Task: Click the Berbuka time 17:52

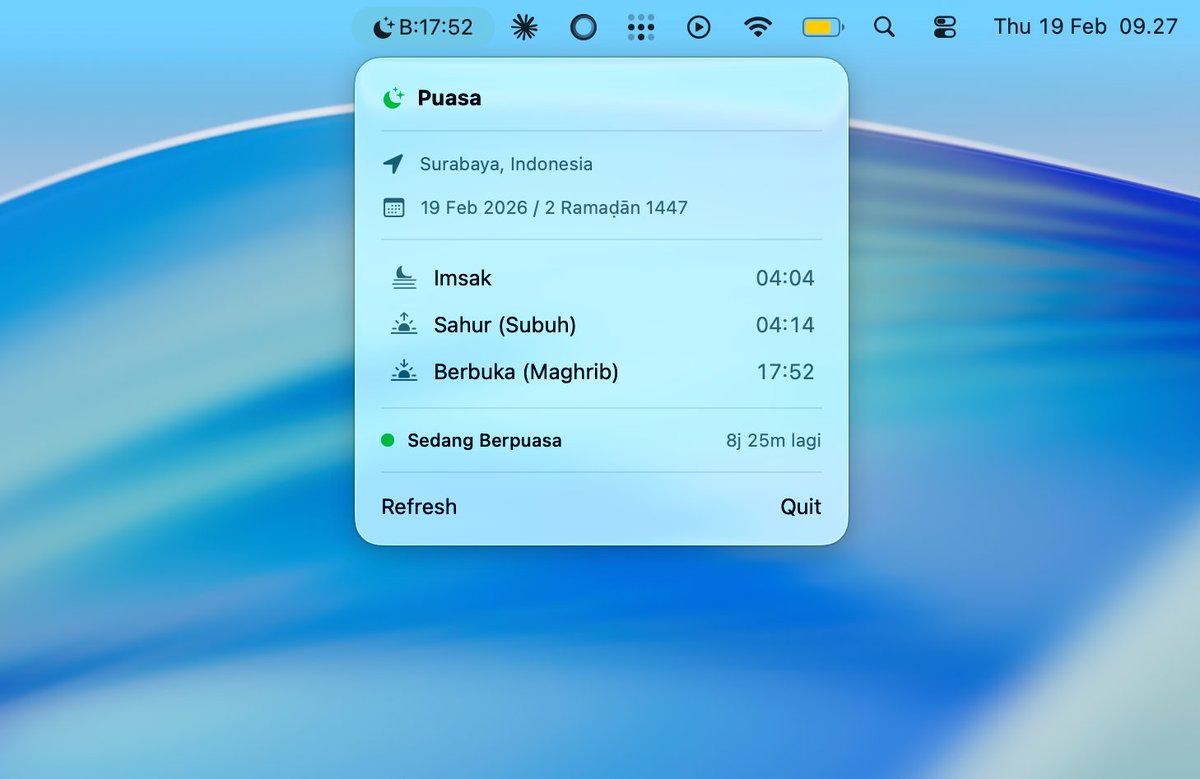Action: coord(786,372)
